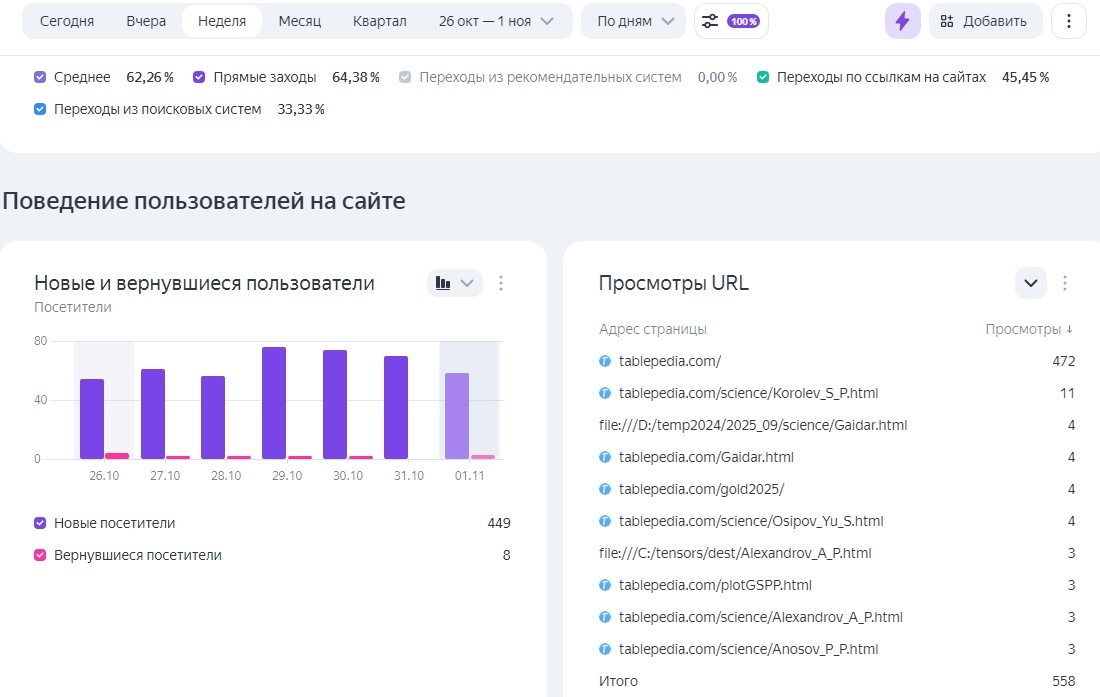Click the info icon next to tablepedia.com/
Image resolution: width=1100 pixels, height=697 pixels.
(x=607, y=361)
